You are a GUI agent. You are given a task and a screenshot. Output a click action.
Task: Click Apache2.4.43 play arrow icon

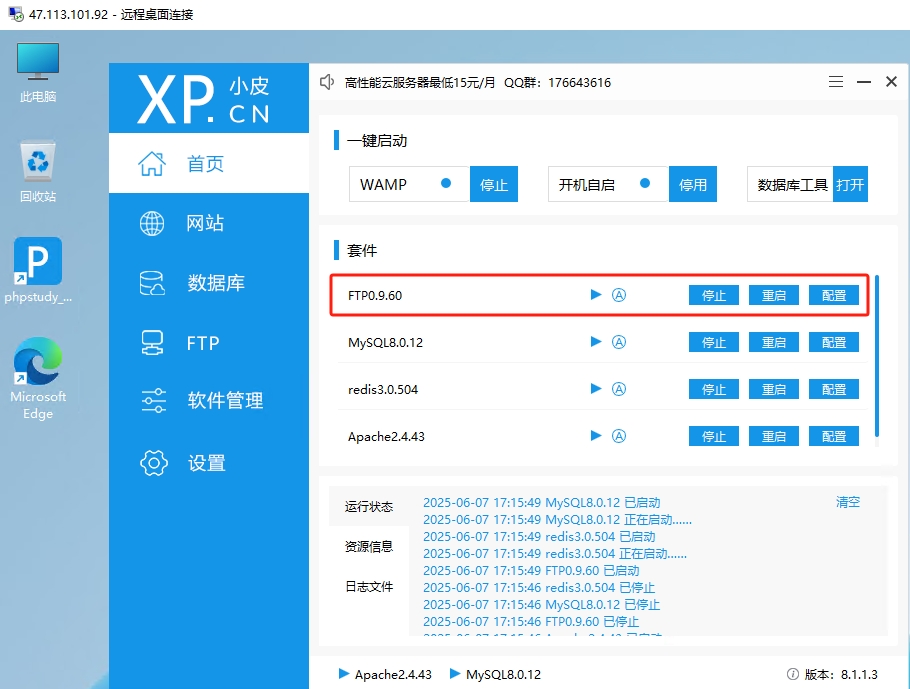tap(595, 435)
